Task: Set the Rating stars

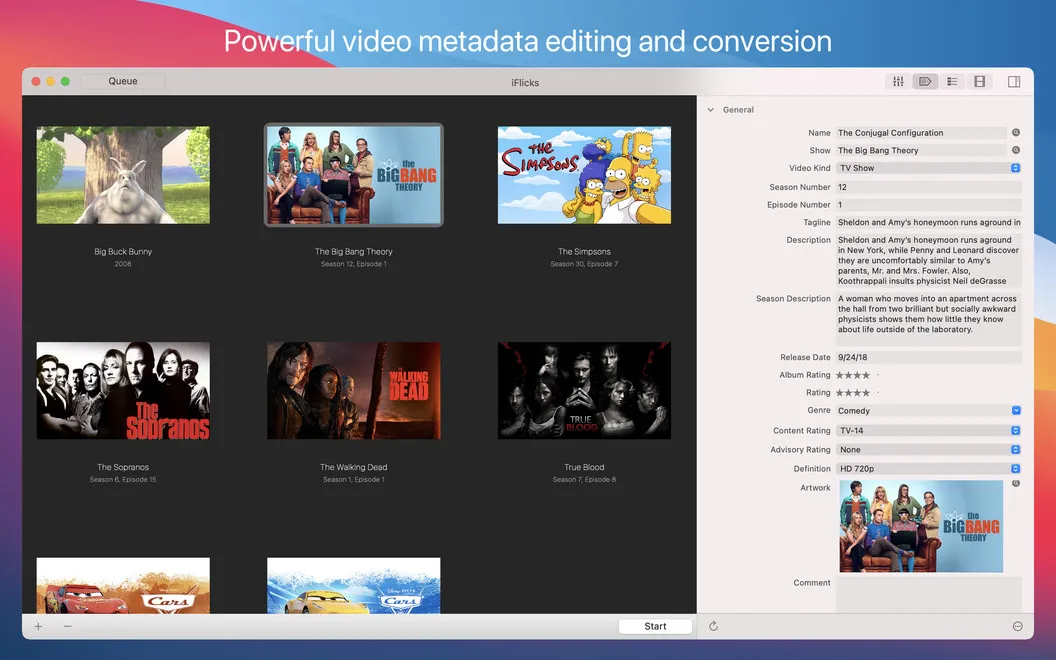Action: (x=857, y=393)
